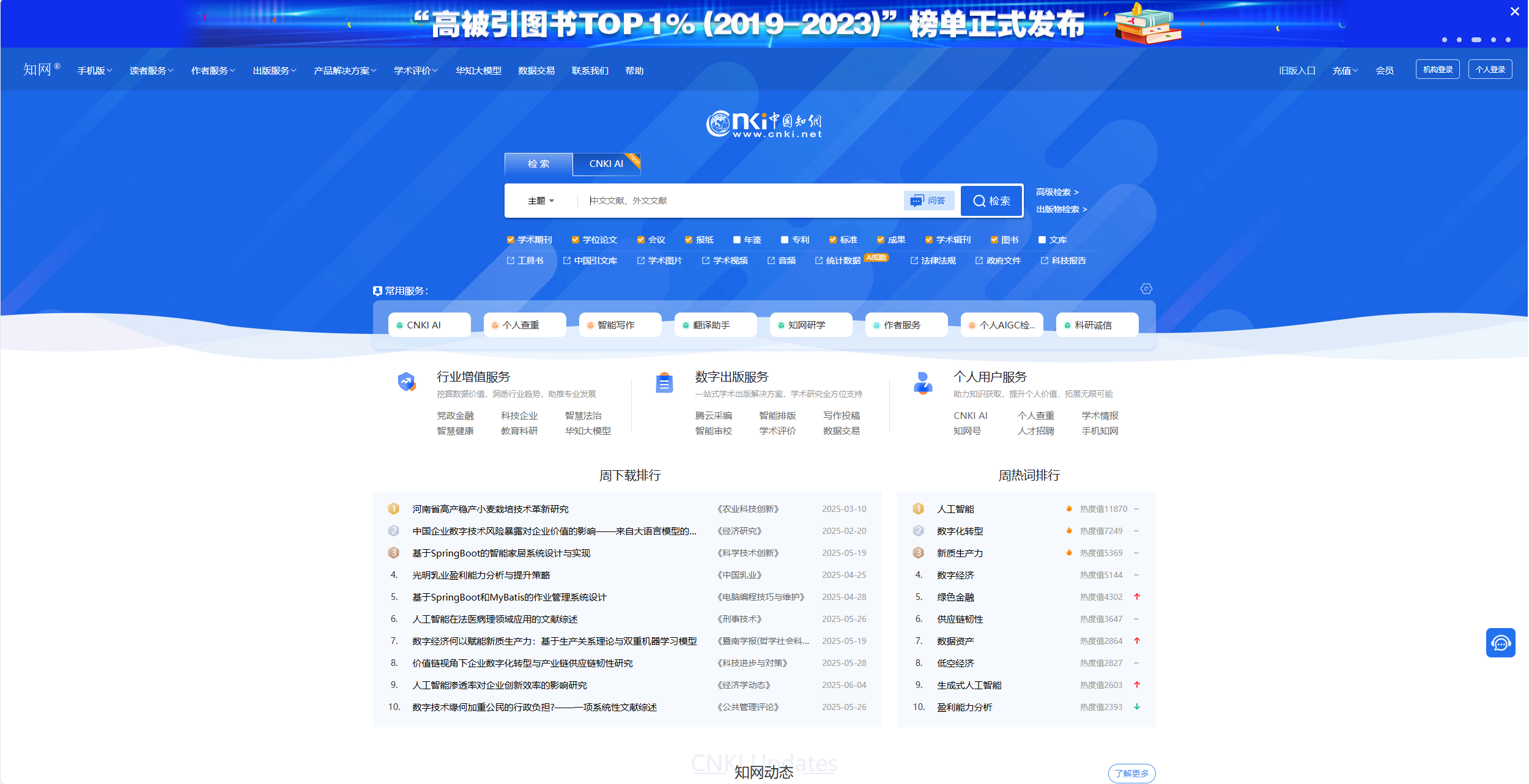The image size is (1529, 784).
Task: Select the first banner carousel dot
Action: (1445, 40)
